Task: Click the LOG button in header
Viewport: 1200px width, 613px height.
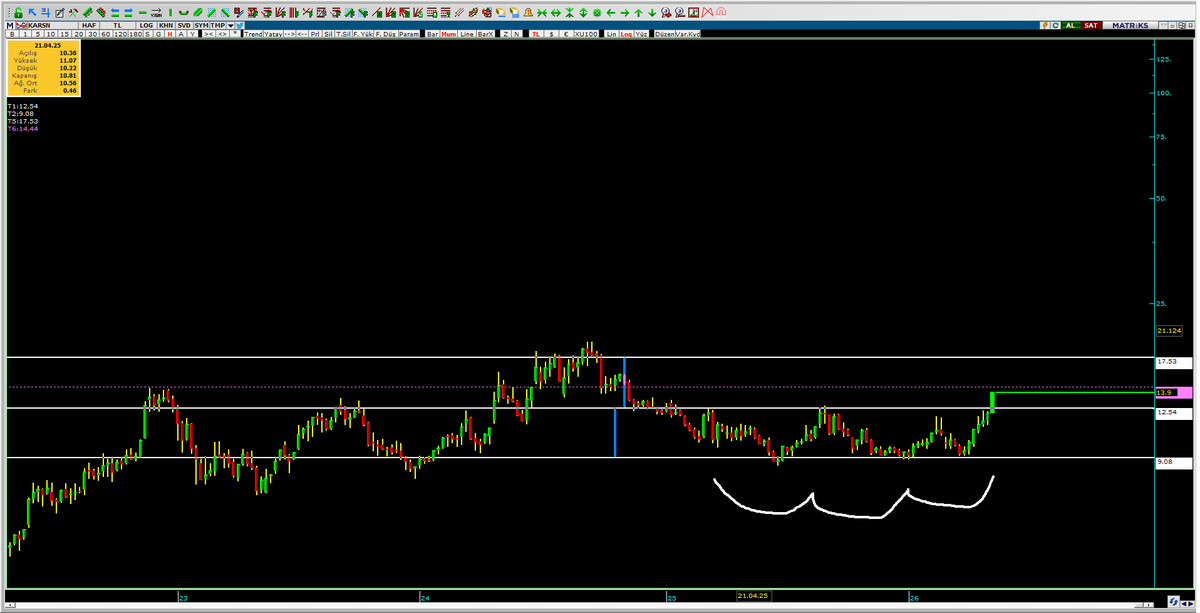Action: (x=146, y=25)
